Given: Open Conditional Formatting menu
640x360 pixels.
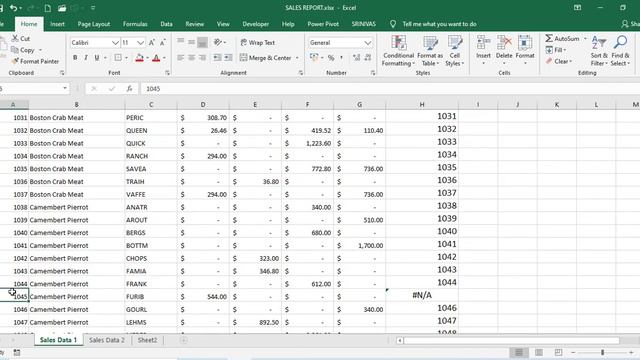Looking at the screenshot, I should pyautogui.click(x=398, y=51).
